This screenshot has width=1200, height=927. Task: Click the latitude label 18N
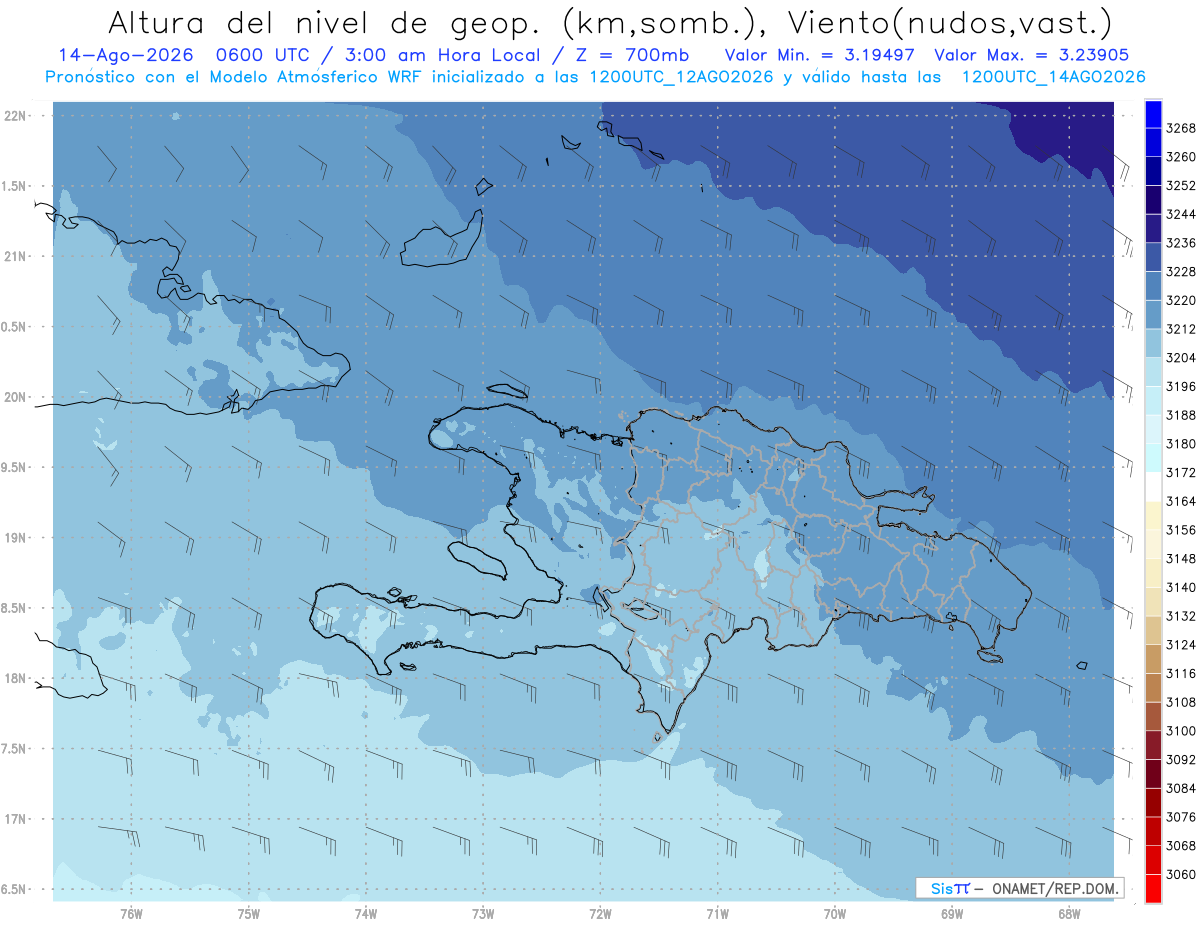click(15, 678)
